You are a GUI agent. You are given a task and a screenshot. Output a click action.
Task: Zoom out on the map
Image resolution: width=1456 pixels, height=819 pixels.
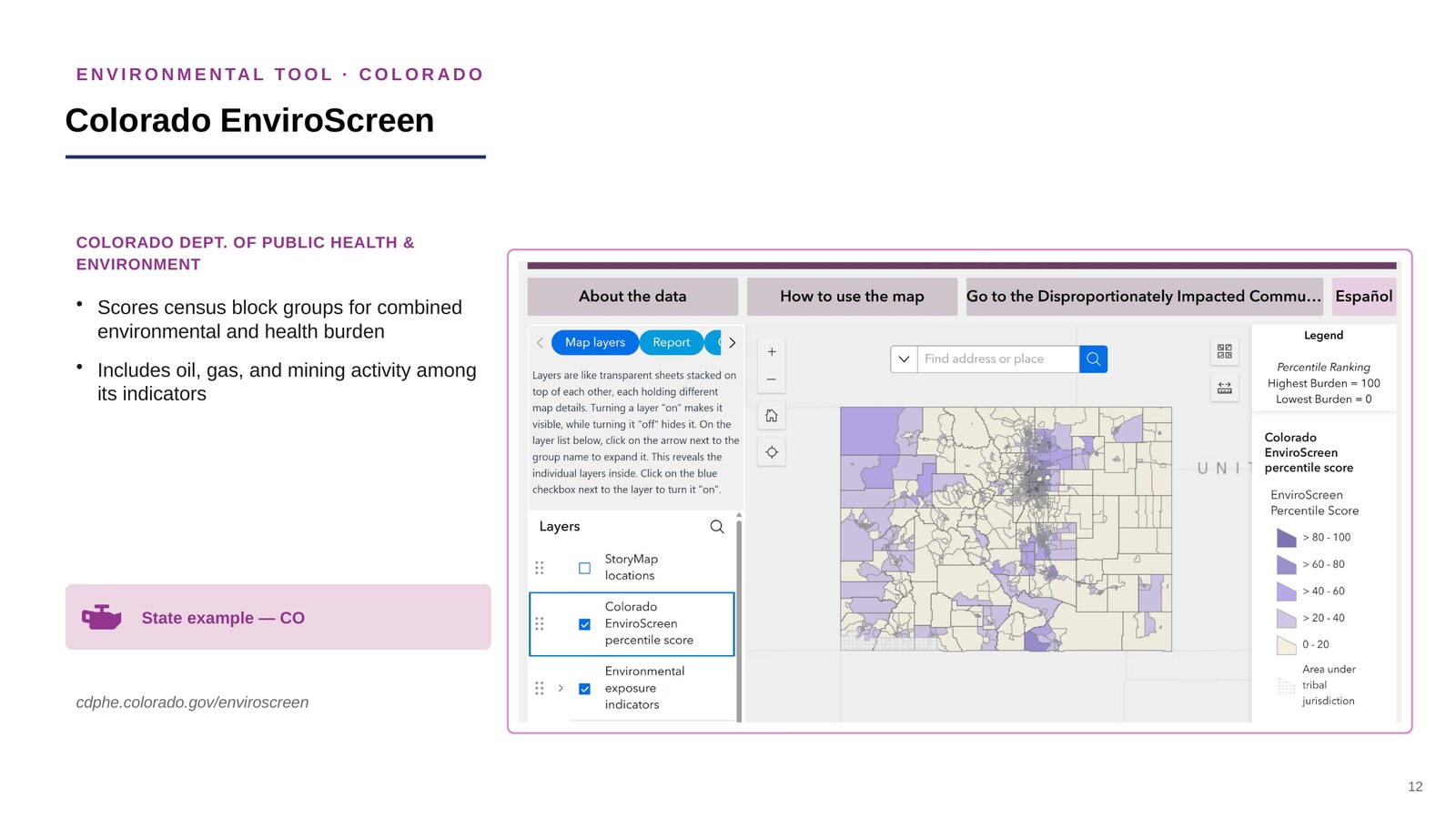(x=772, y=379)
